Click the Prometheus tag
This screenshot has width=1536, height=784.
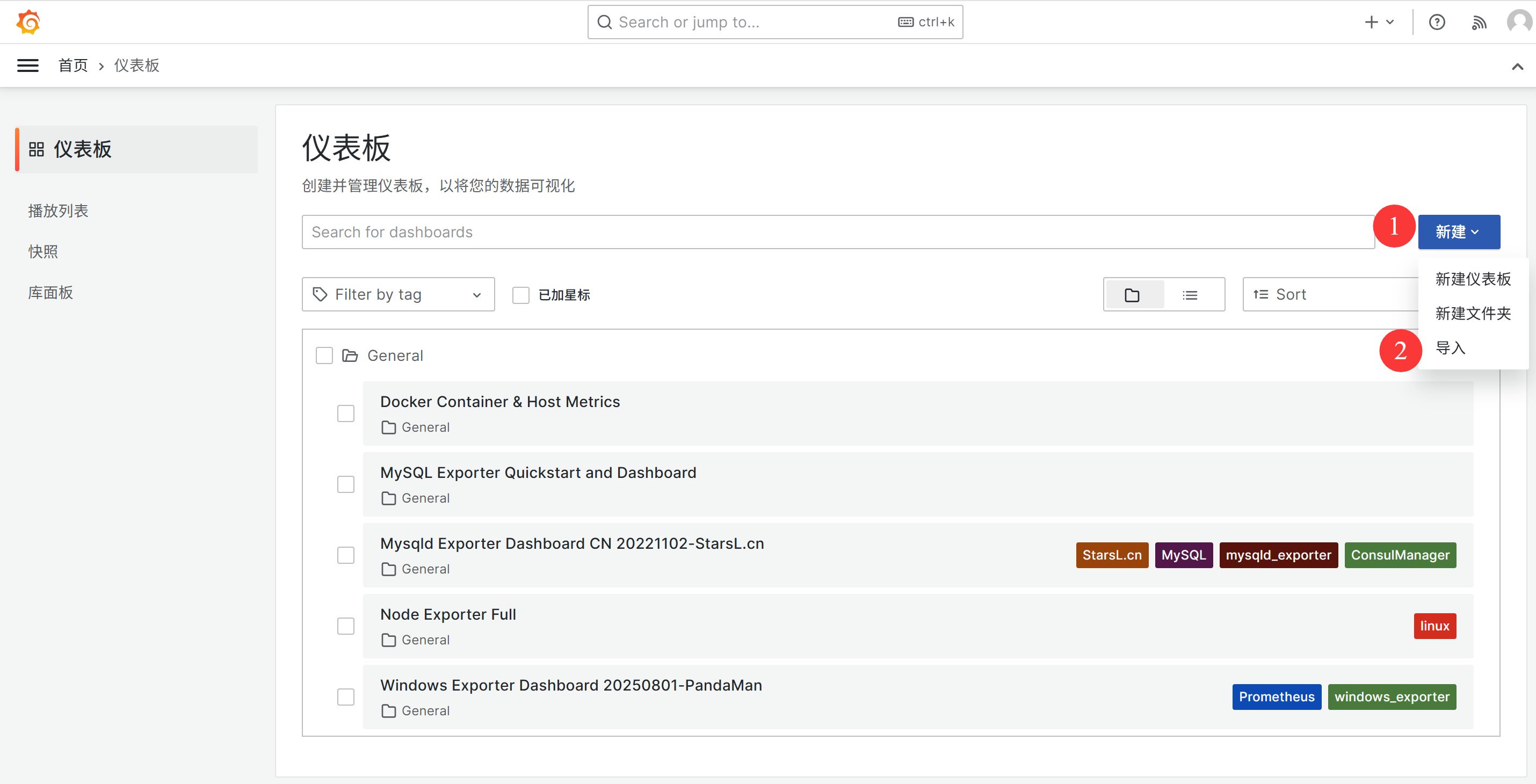1277,697
